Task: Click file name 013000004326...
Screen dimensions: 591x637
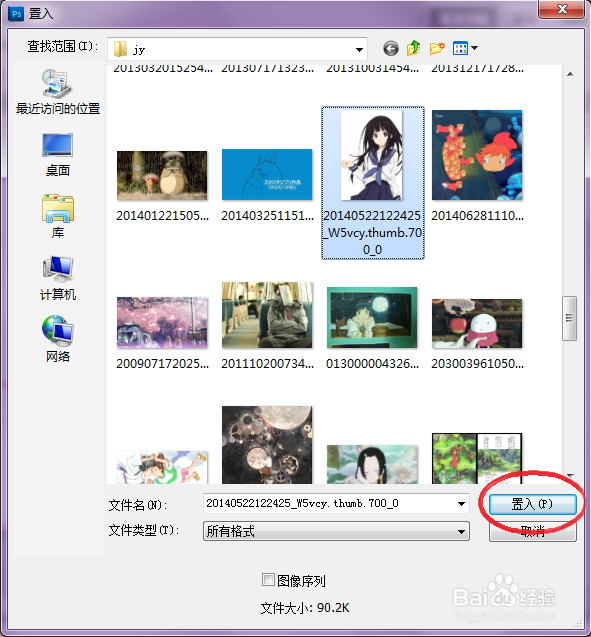Action: tap(372, 364)
